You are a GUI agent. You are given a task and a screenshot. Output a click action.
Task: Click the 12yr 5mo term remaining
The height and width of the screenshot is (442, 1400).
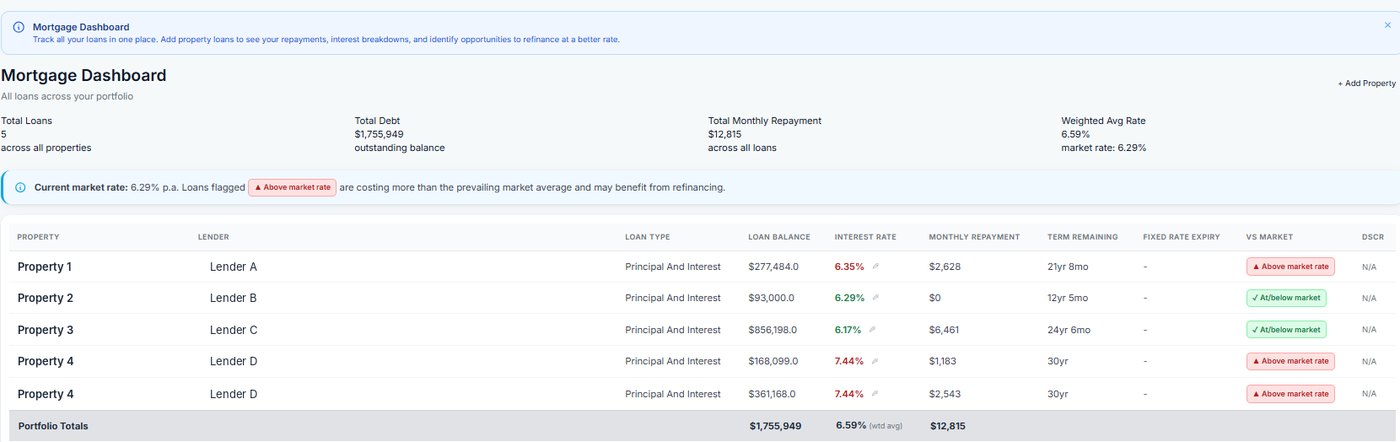(1068, 298)
